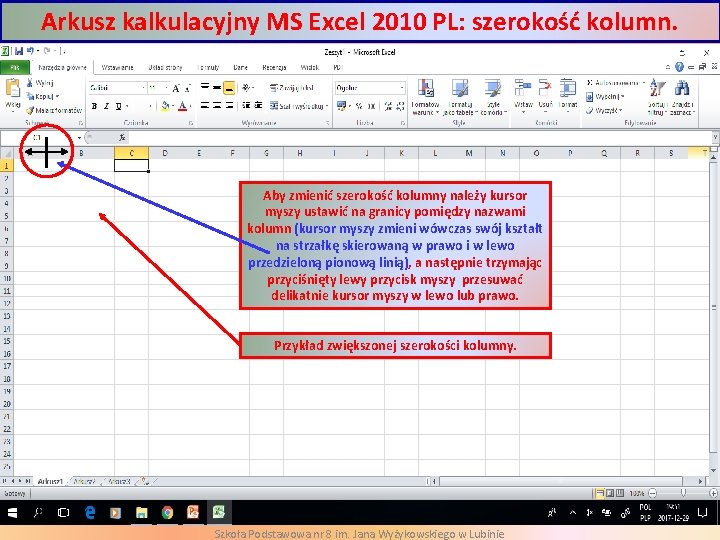
Task: Click the fill color paint bucket icon
Action: (165, 106)
